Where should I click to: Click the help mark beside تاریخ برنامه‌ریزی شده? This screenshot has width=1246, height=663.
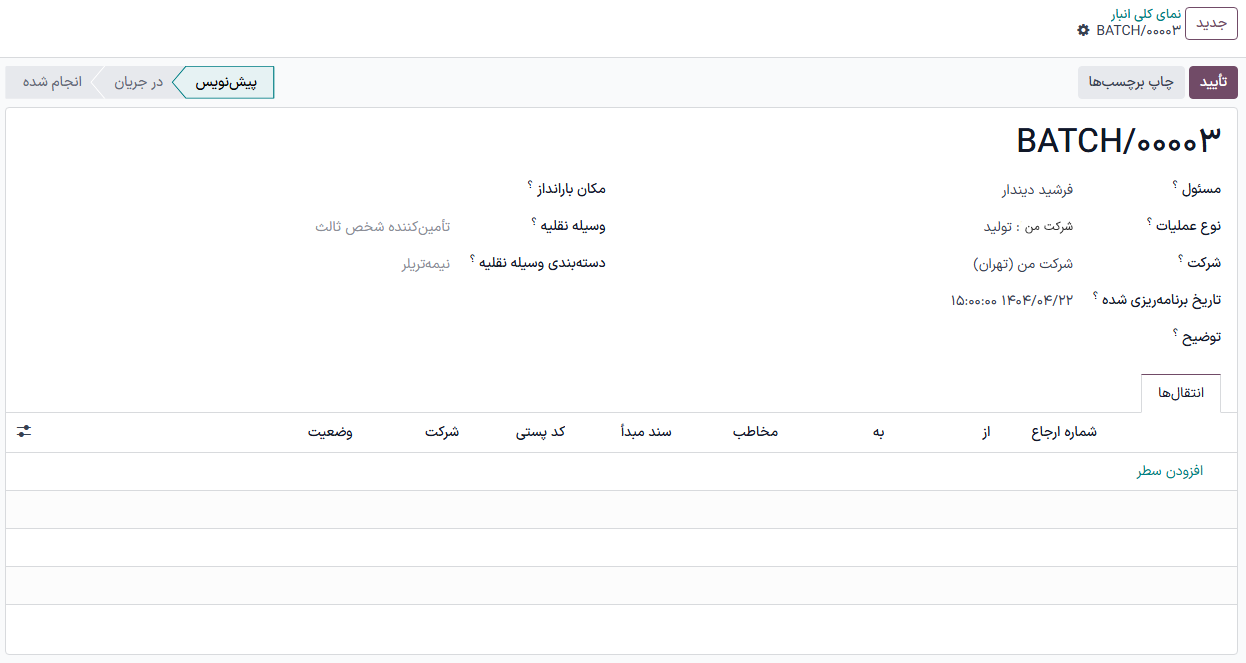pyautogui.click(x=1096, y=296)
